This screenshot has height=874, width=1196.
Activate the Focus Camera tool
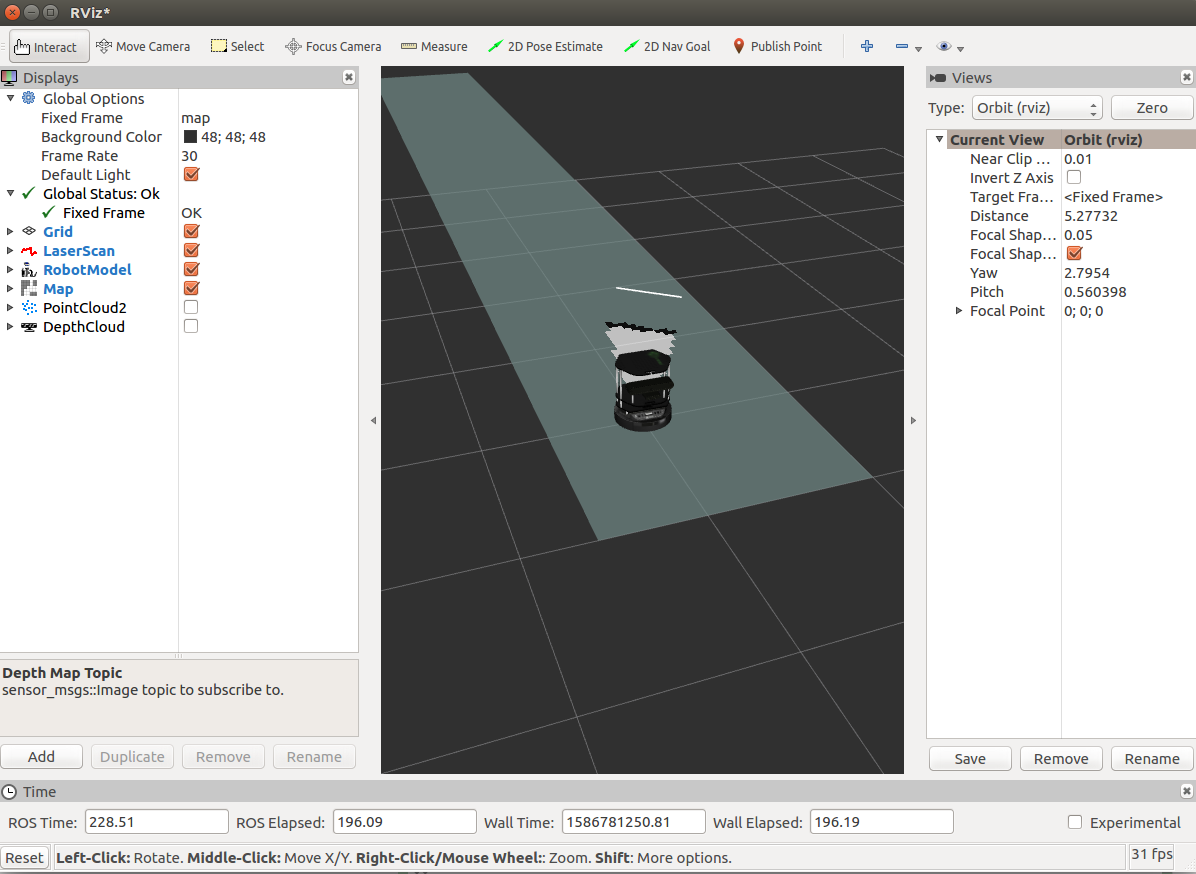tap(333, 46)
